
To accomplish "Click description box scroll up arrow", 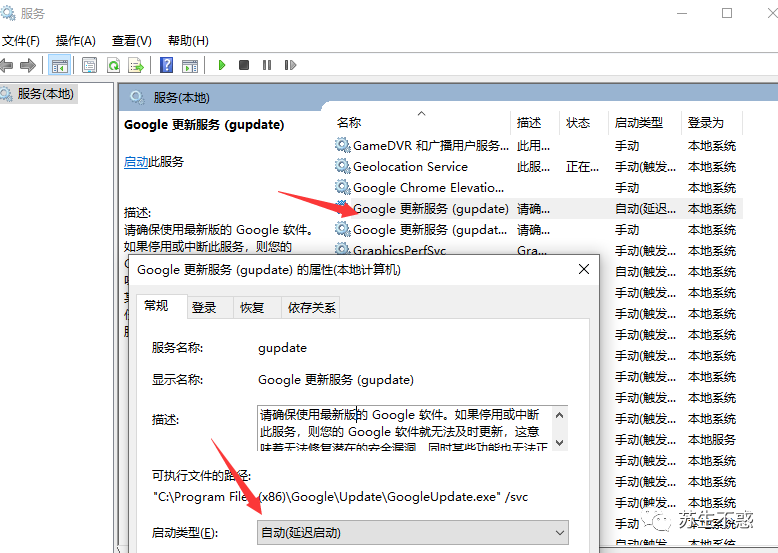I will 560,415.
